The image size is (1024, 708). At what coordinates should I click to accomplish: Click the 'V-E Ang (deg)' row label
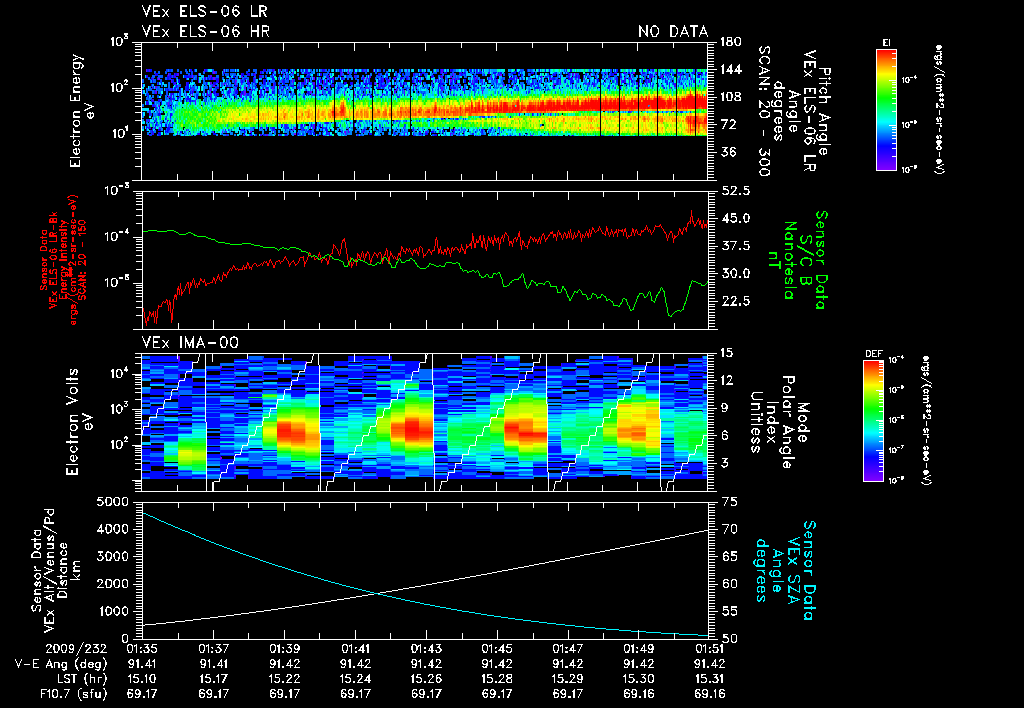[61, 664]
